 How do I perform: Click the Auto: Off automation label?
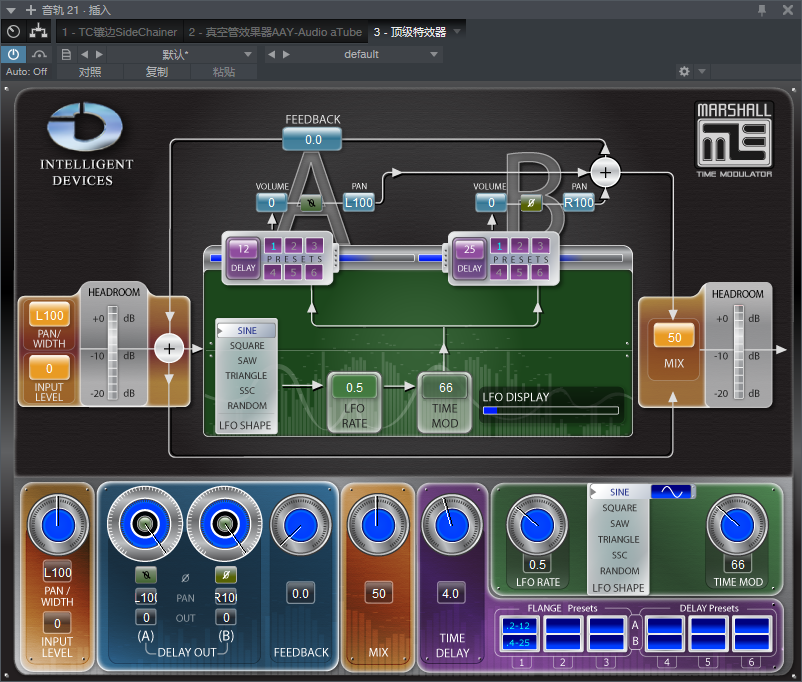point(27,72)
